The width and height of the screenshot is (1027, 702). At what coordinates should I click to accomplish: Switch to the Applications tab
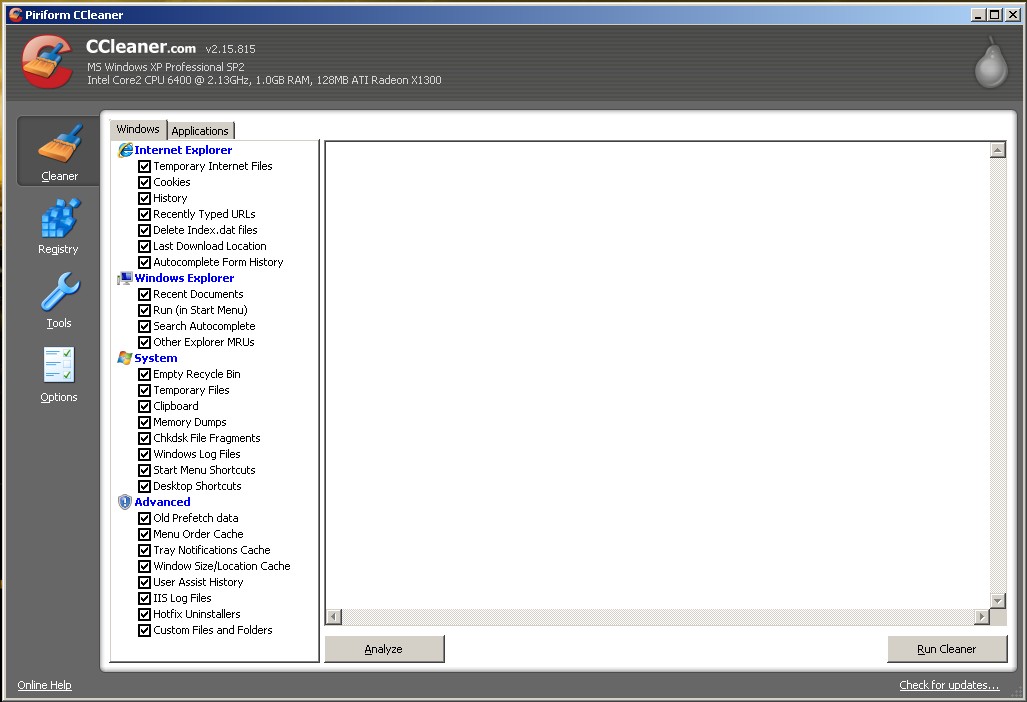200,131
